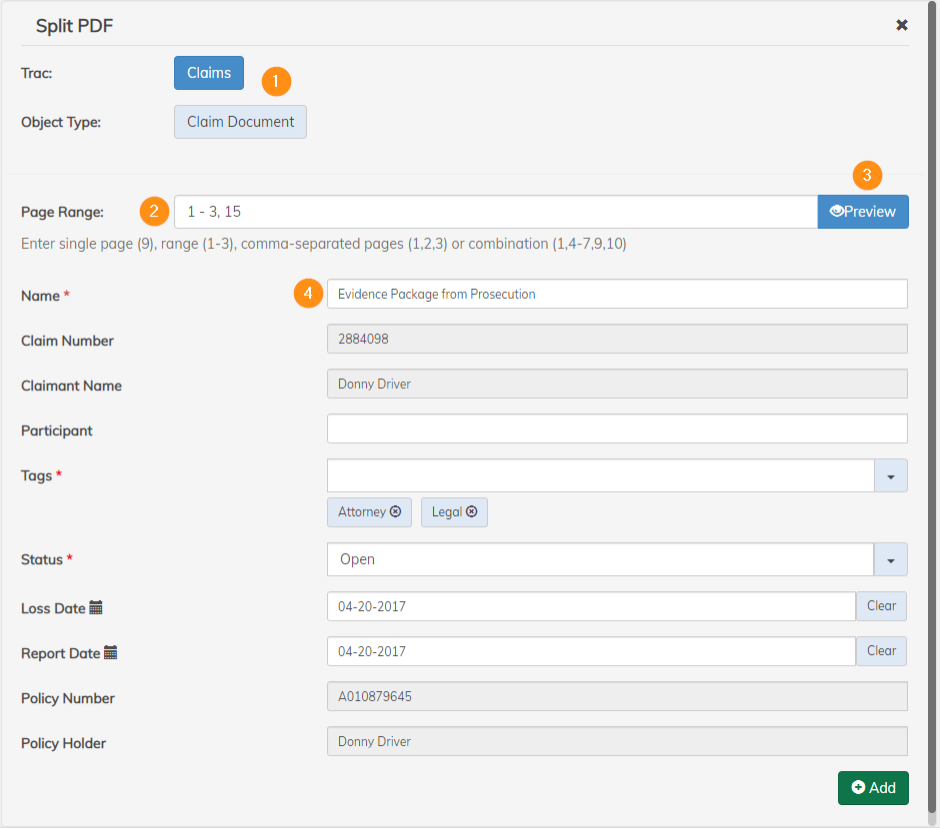Remove the Legal tag
Image resolution: width=940 pixels, height=830 pixels.
tap(472, 512)
